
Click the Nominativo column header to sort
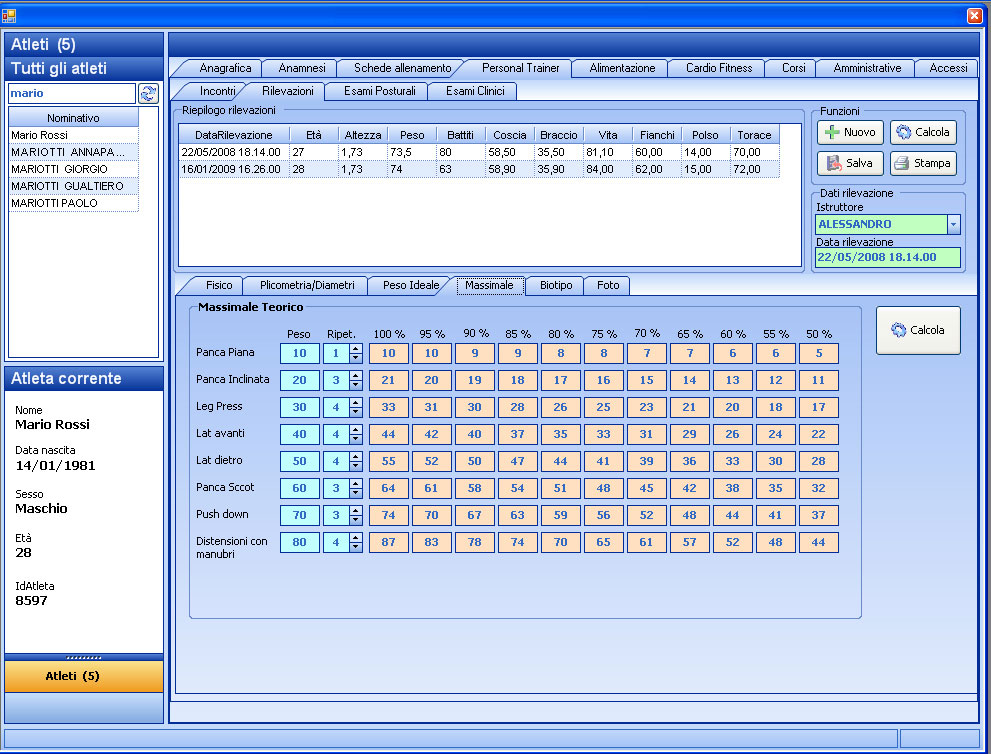[x=73, y=118]
